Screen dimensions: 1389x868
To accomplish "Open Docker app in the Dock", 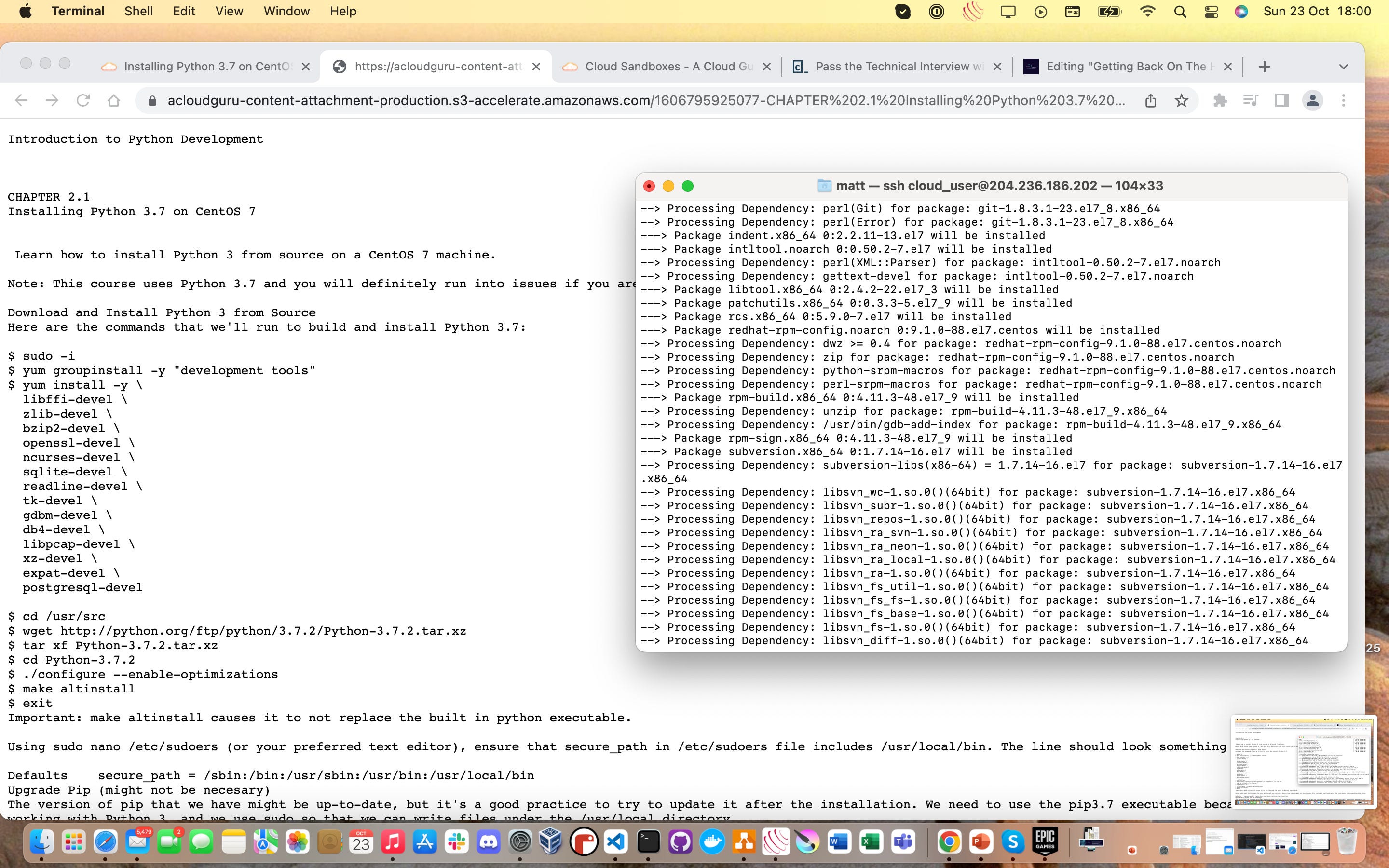I will coord(712,841).
